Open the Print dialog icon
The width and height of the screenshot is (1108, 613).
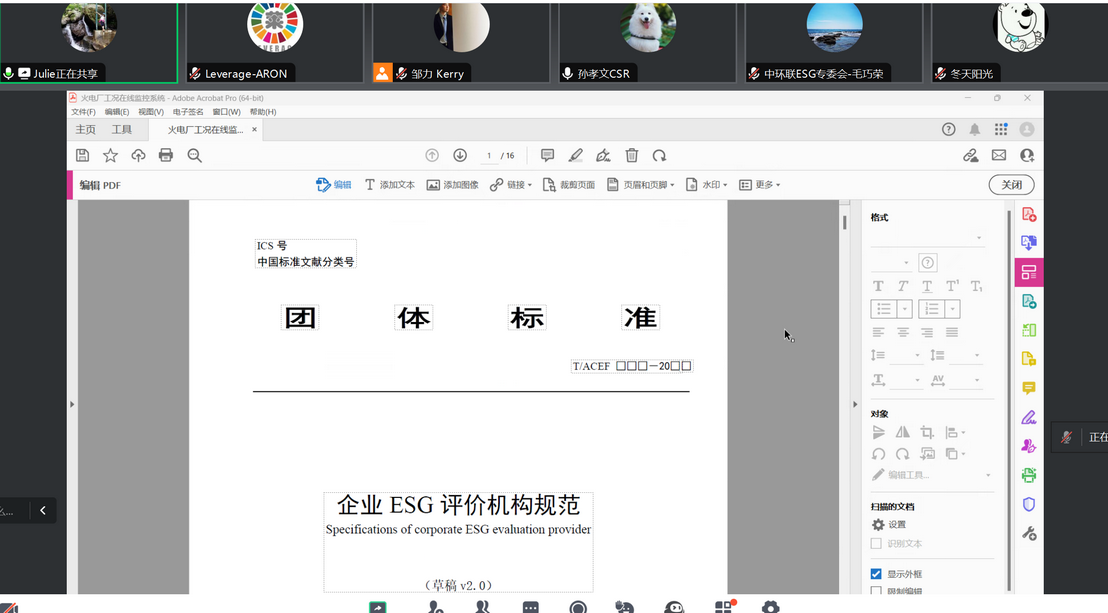(x=166, y=155)
